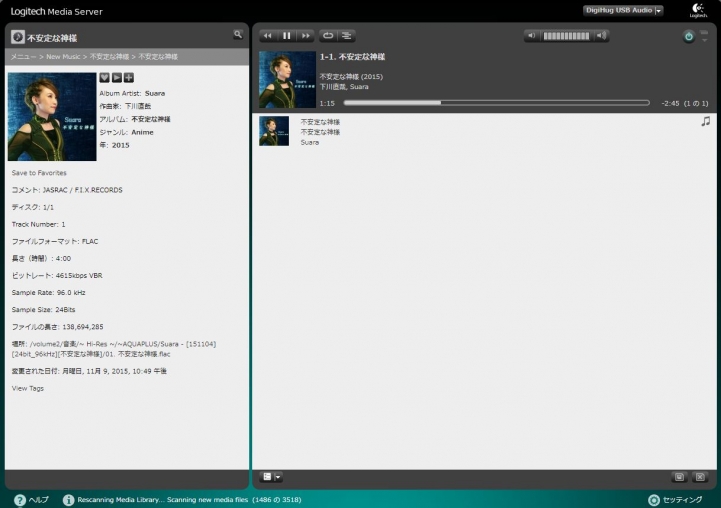Image resolution: width=721 pixels, height=508 pixels.
Task: Open the Anime genre link
Action: click(143, 132)
